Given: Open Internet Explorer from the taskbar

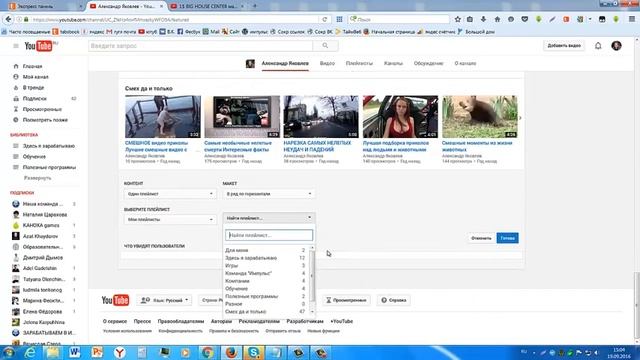Looking at the screenshot, I should pyautogui.click(x=30, y=352).
